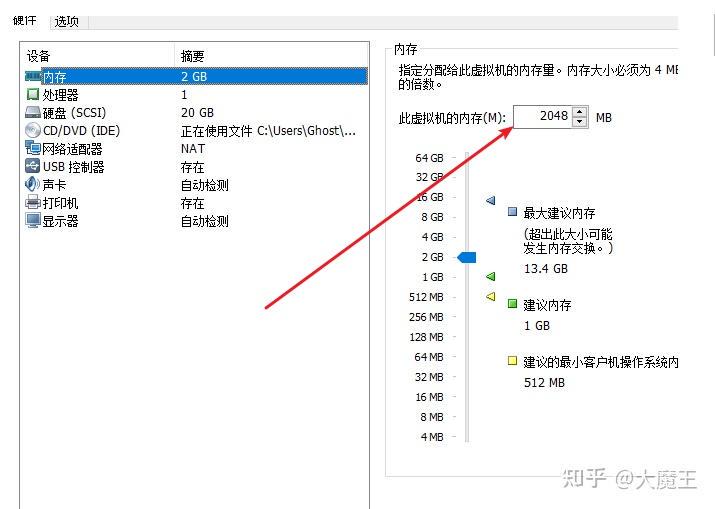Click the 64 MB label on the slider scale
Viewport: 715px width, 509px height.
429,357
